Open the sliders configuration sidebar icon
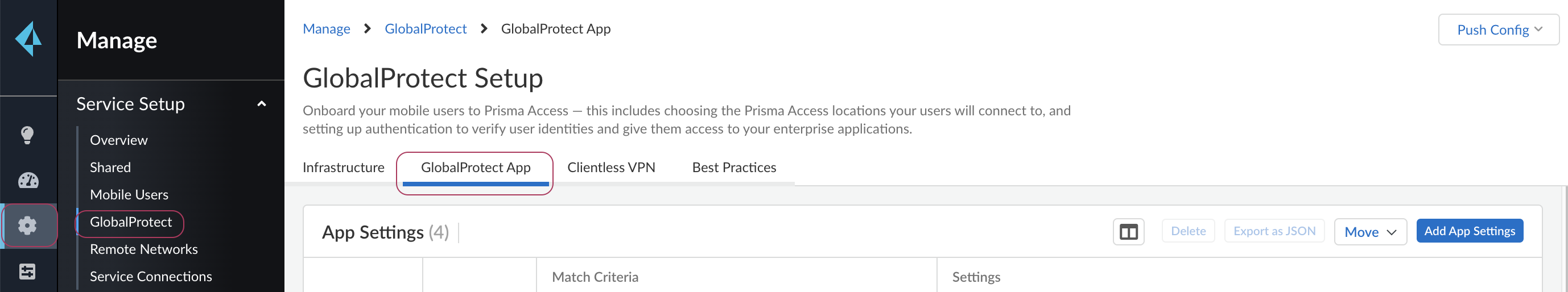Viewport: 1568px width, 292px height. (27, 272)
